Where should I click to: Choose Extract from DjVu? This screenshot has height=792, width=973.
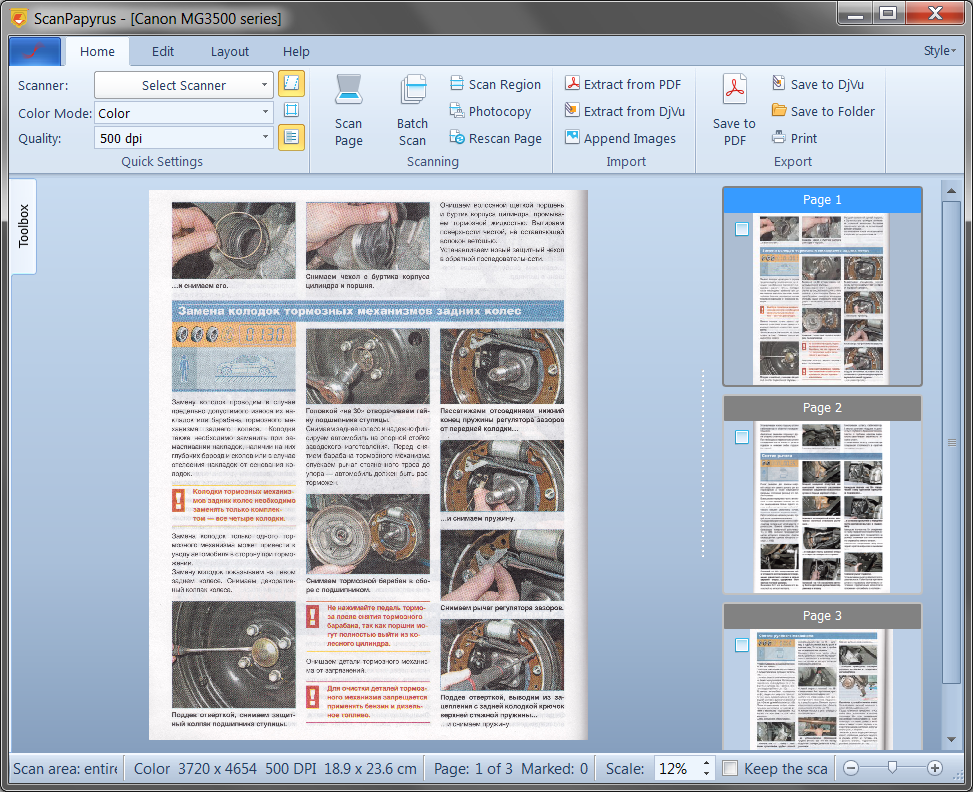point(624,112)
